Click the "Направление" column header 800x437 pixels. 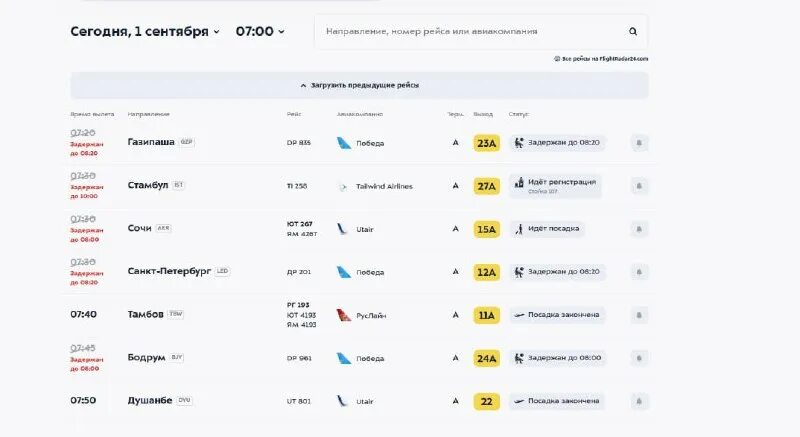(149, 114)
